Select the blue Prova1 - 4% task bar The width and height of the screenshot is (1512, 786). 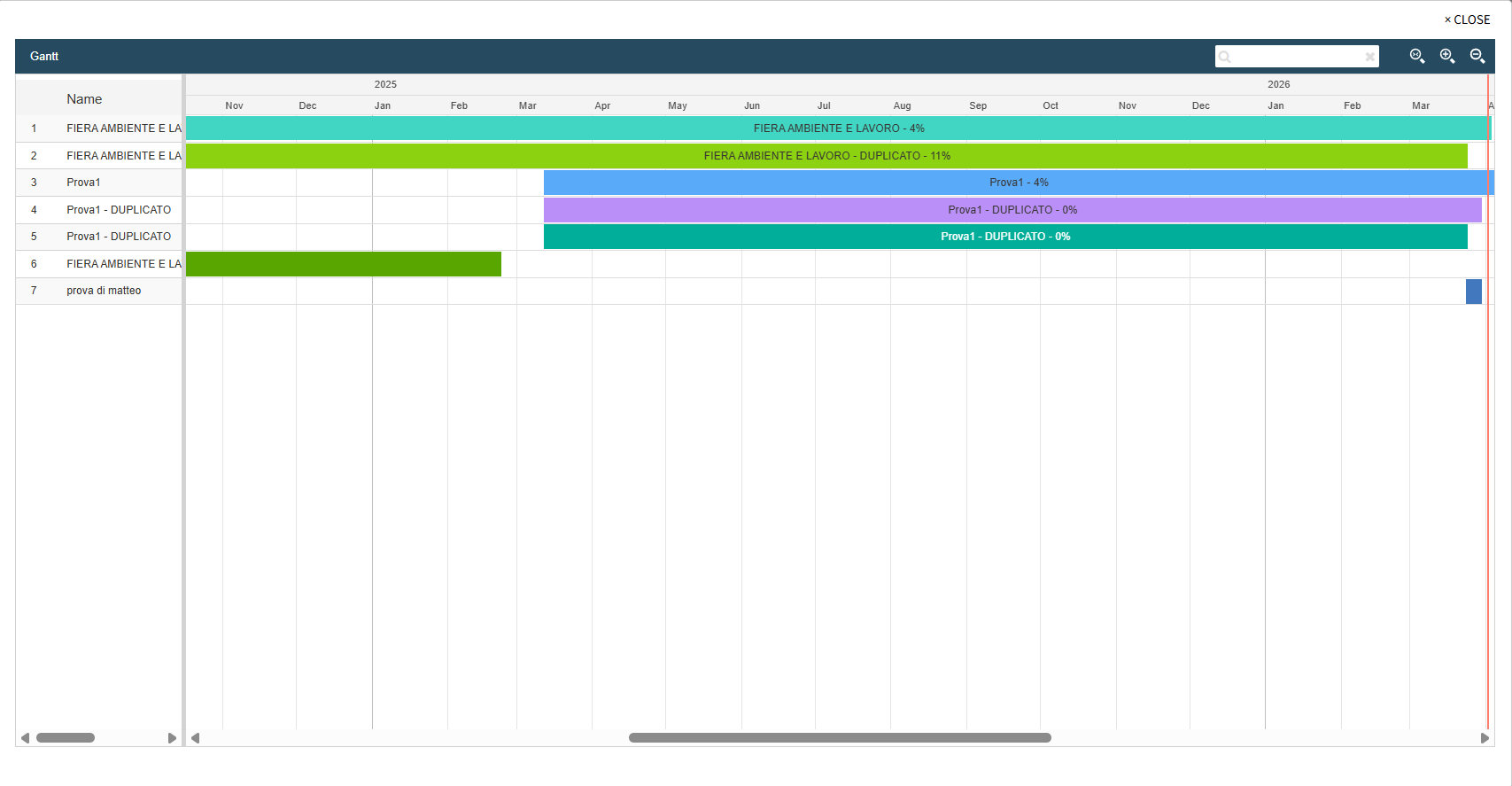[1018, 183]
